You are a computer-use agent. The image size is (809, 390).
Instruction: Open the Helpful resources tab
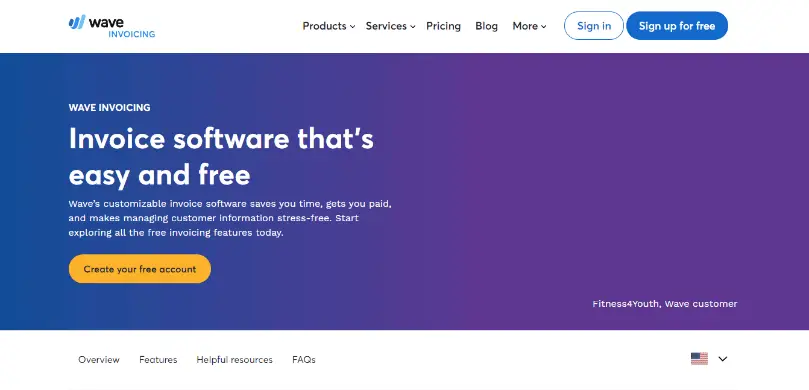click(x=234, y=360)
